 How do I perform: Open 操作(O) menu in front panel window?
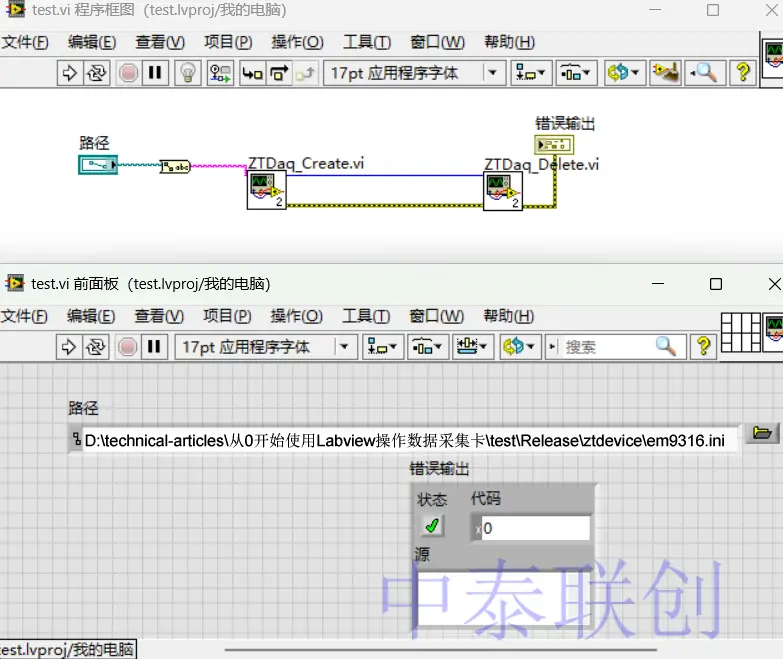297,316
